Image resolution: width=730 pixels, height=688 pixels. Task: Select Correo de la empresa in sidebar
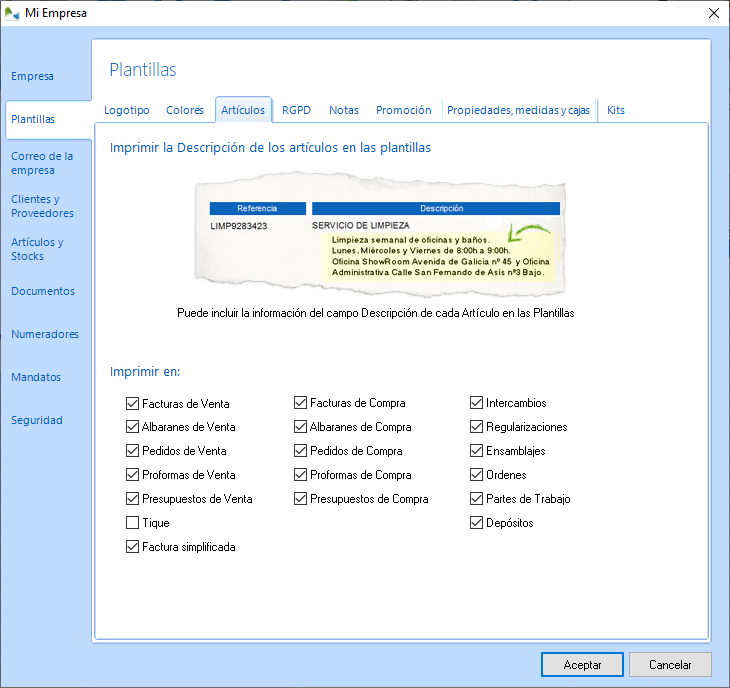coord(42,163)
